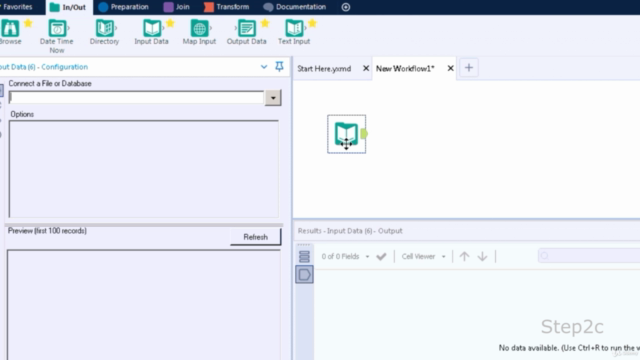The width and height of the screenshot is (640, 360).
Task: Click the Results search field
Action: coord(589,256)
